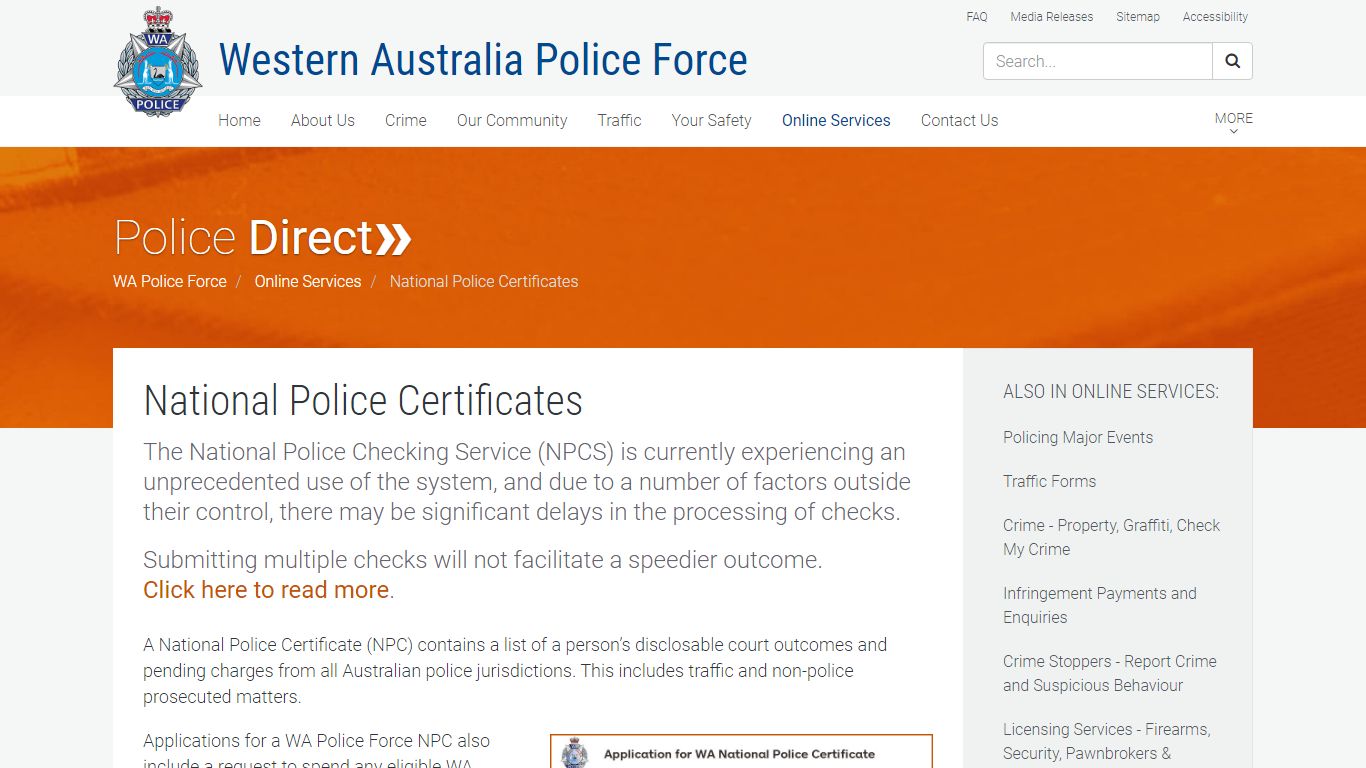Open Infringement Payments and Enquiries link
Image resolution: width=1366 pixels, height=768 pixels.
tap(1100, 605)
